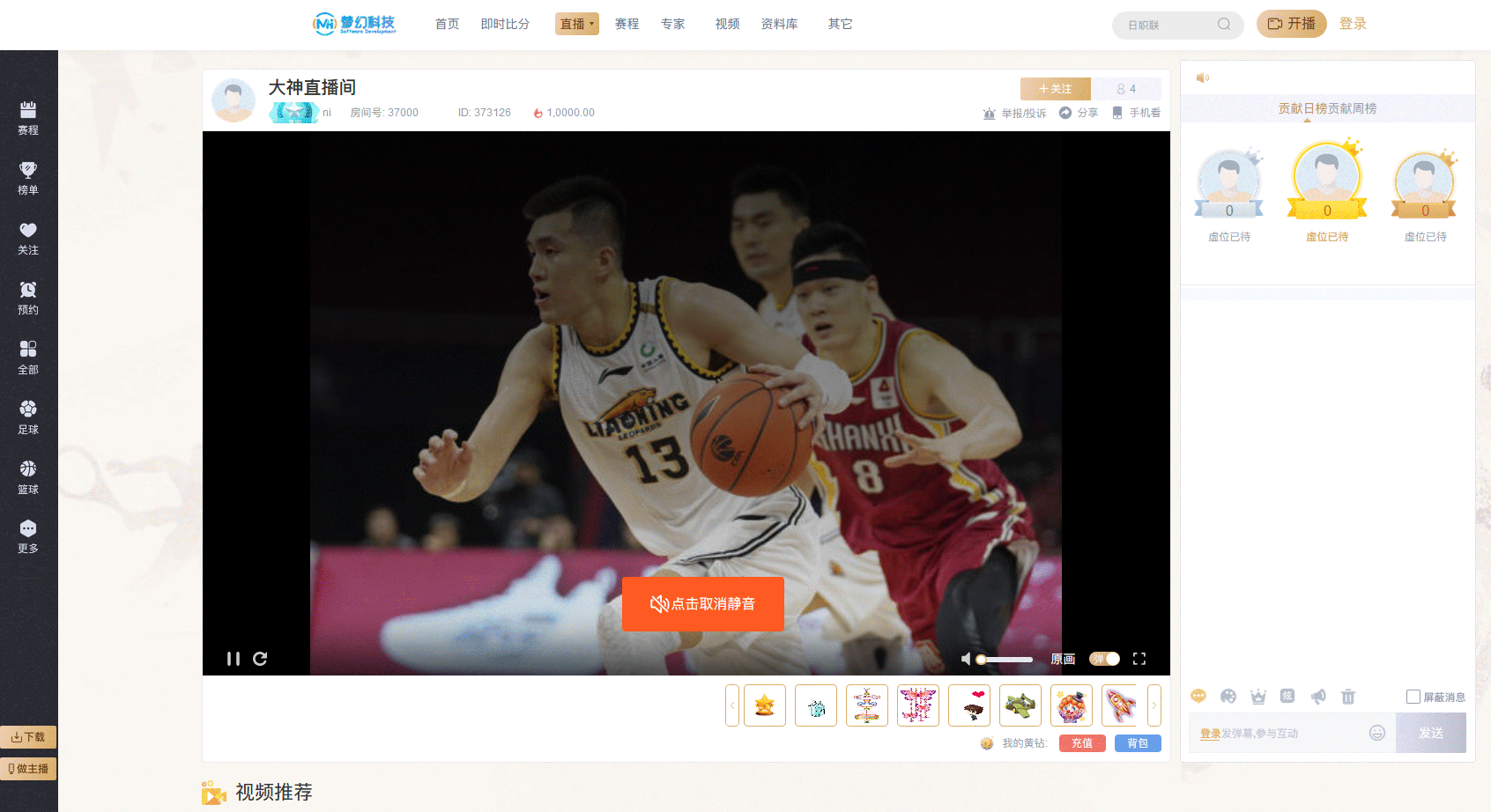Image resolution: width=1491 pixels, height=812 pixels.
Task: Select 篮球 basketball in the sidebar
Action: (28, 477)
